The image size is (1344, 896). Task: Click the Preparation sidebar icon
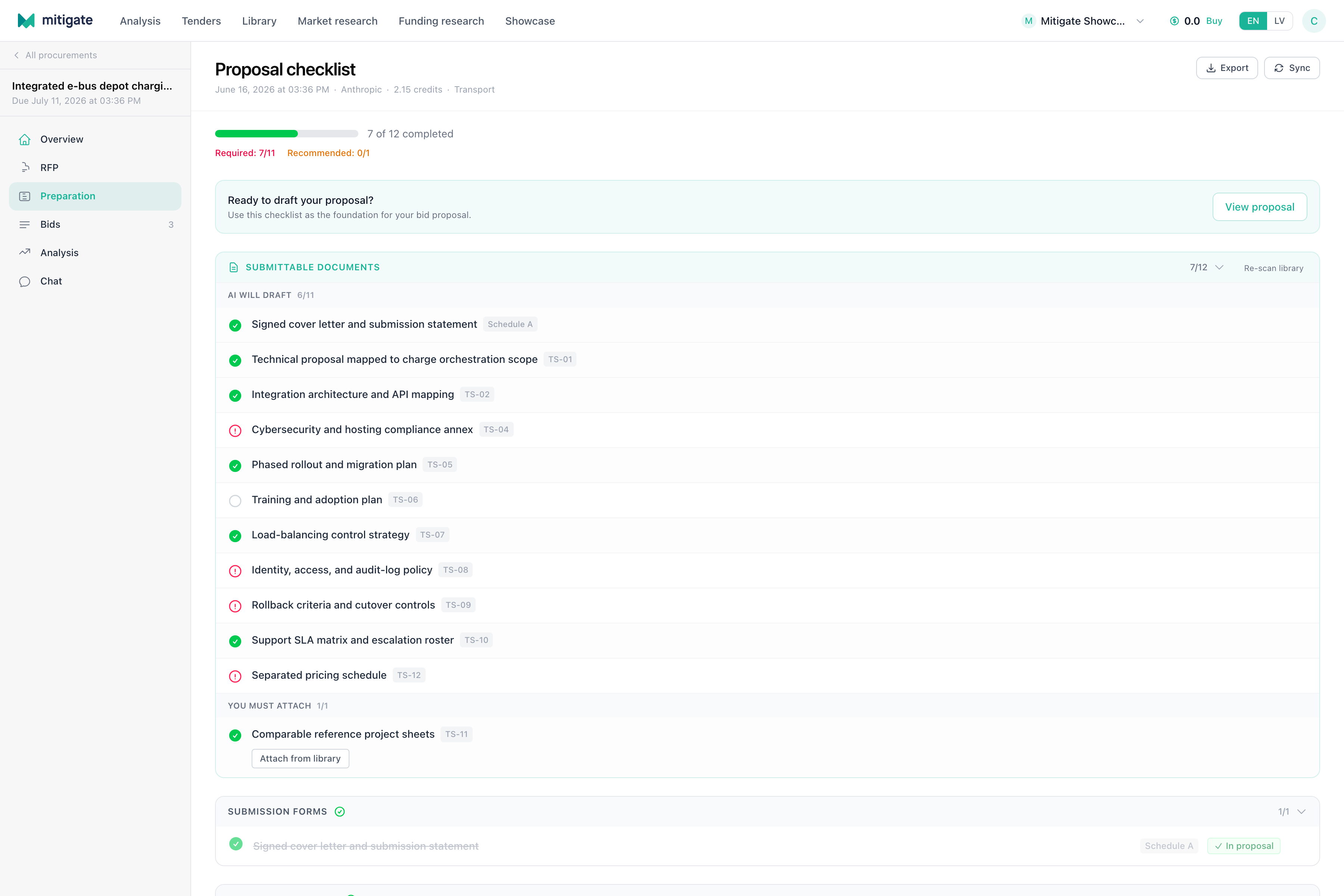pos(25,196)
